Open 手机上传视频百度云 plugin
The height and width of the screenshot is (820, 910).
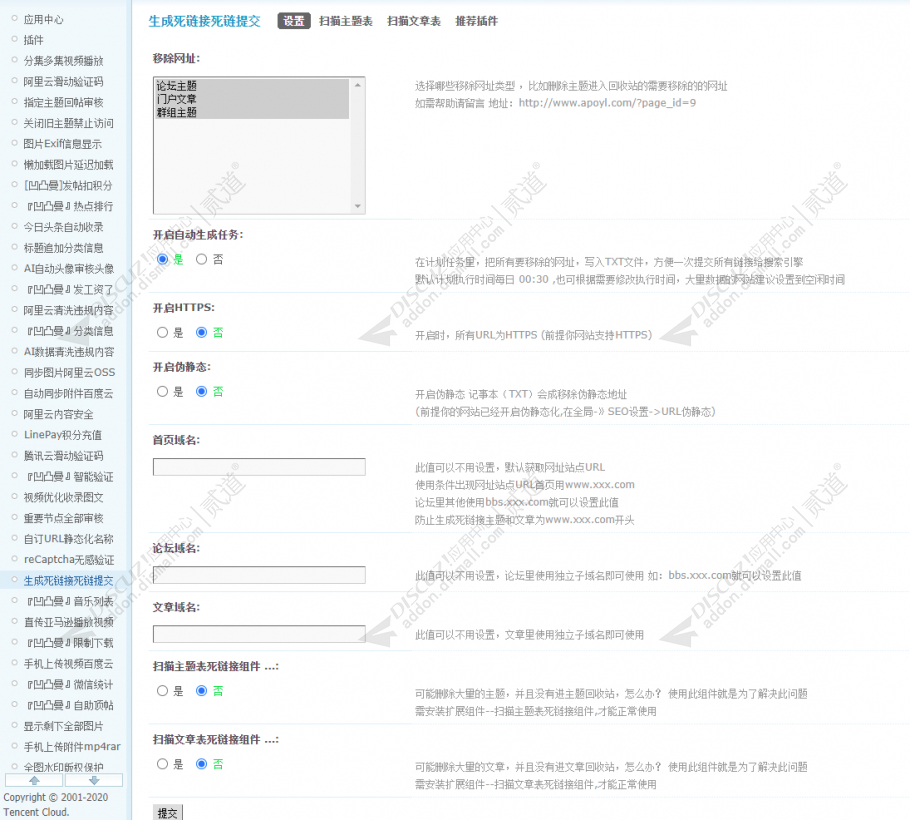68,663
